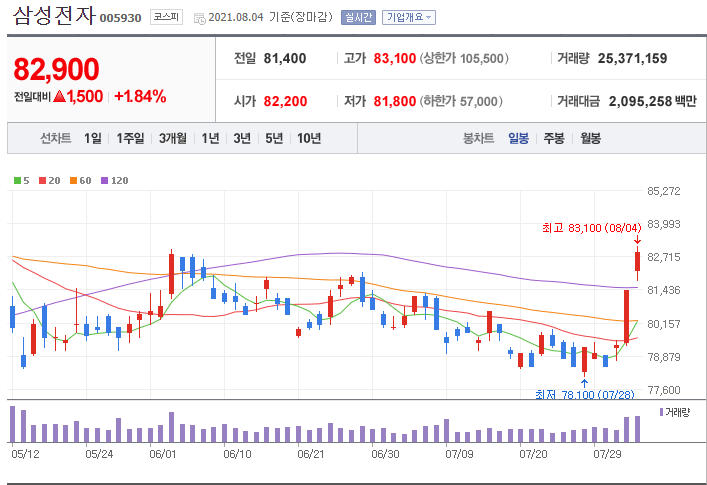Click the 봉차트 label

(x=479, y=138)
